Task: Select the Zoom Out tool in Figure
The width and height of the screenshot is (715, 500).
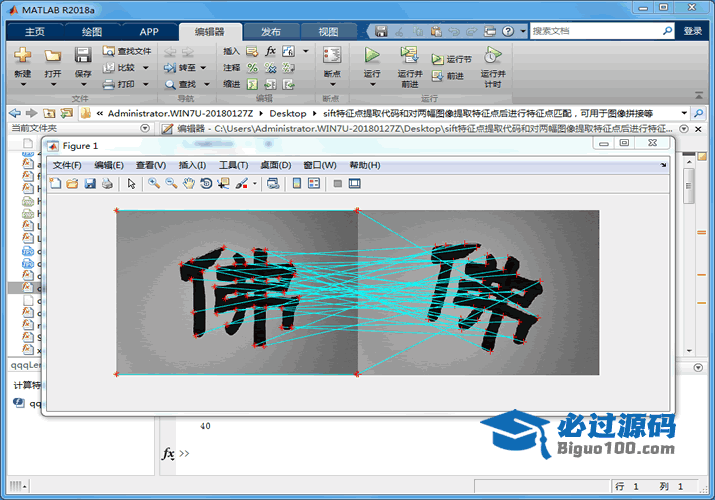Action: 171,184
